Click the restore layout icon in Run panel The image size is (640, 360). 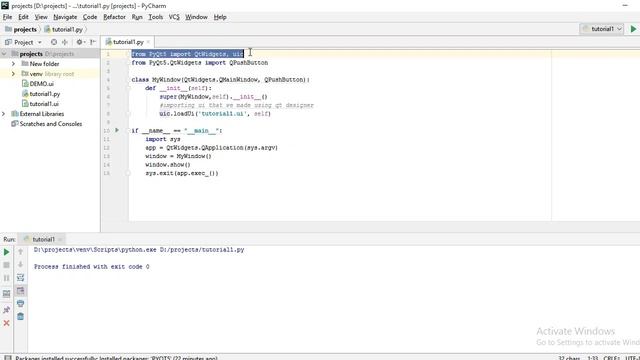coord(7,294)
